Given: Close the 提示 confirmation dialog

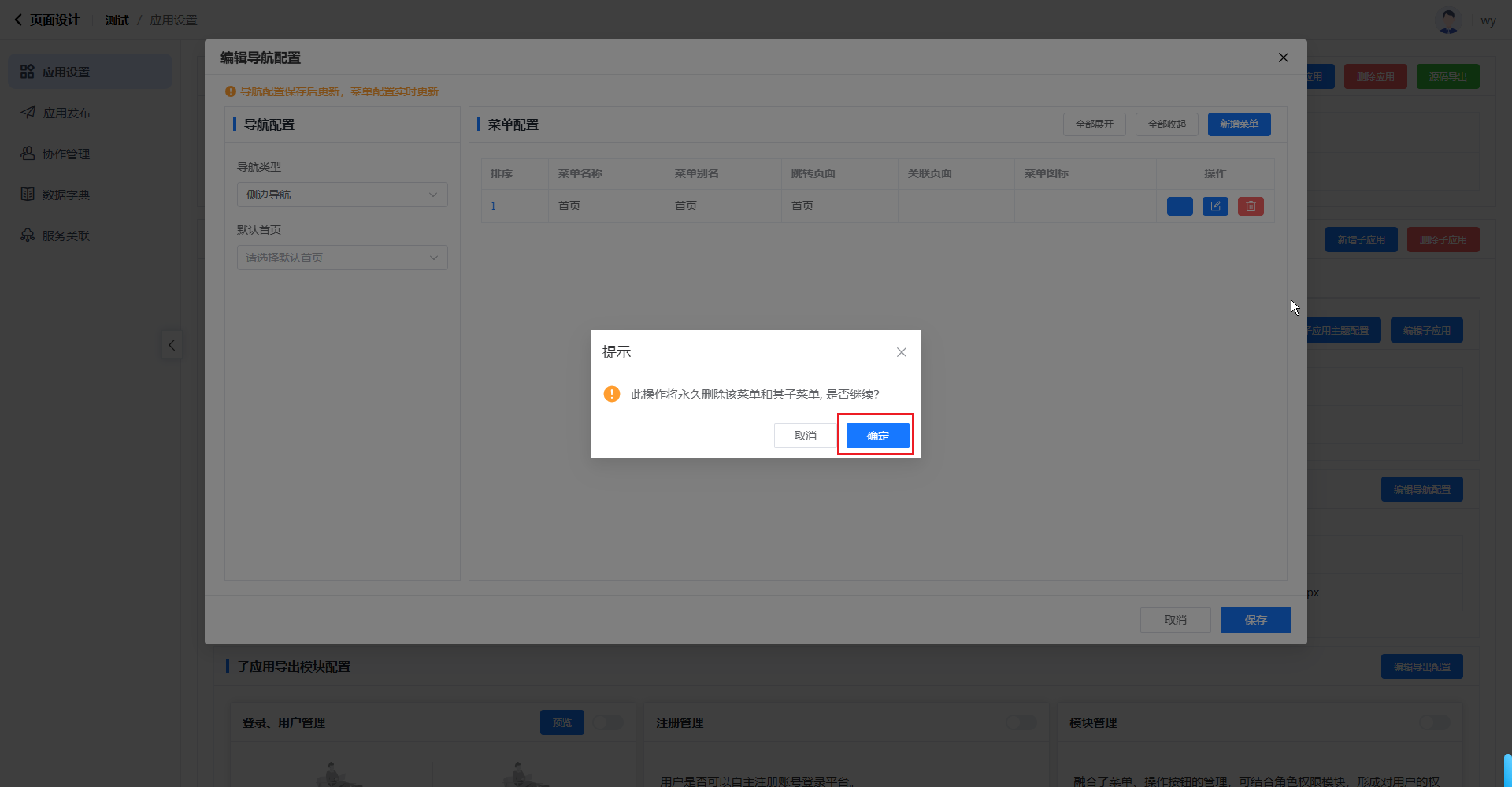Looking at the screenshot, I should pos(902,352).
